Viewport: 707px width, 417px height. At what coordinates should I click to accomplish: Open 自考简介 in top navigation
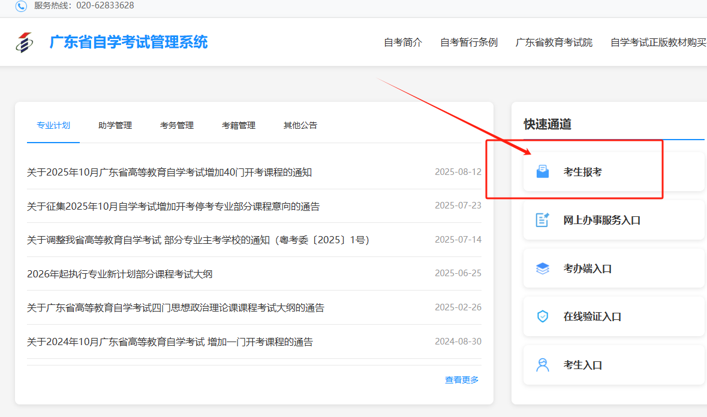(x=403, y=42)
